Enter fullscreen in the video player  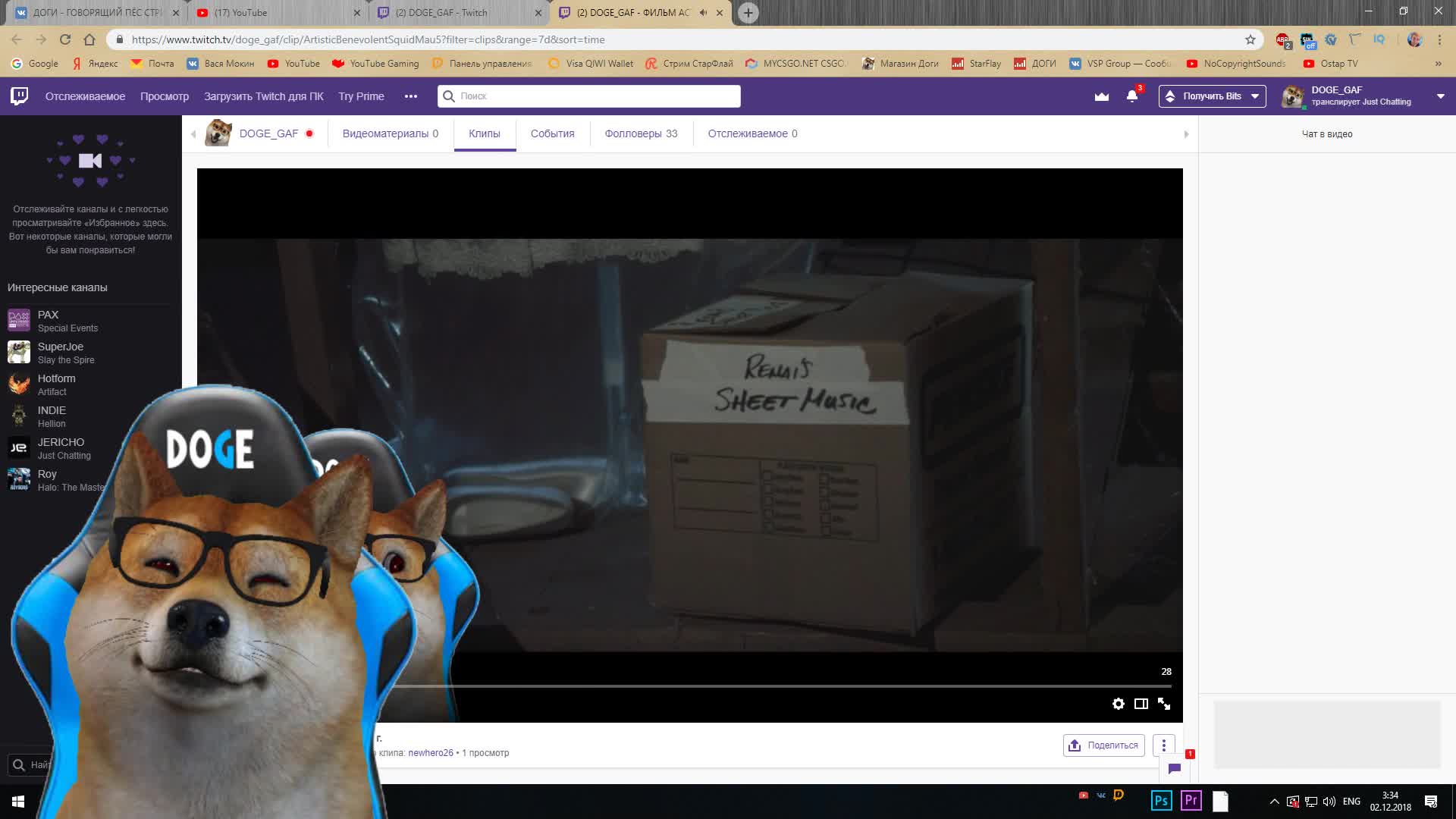[x=1164, y=704]
